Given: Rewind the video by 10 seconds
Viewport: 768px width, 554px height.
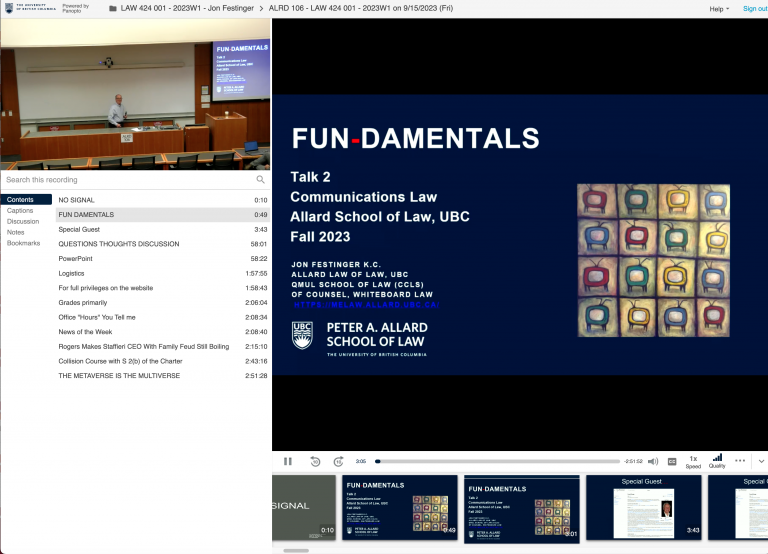Looking at the screenshot, I should pos(315,461).
